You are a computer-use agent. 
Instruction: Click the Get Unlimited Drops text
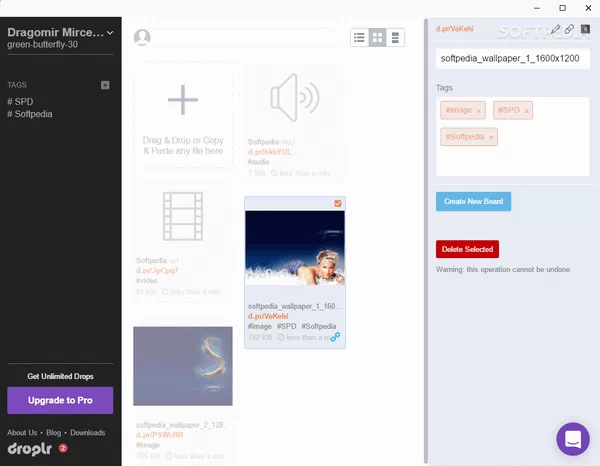coord(60,376)
